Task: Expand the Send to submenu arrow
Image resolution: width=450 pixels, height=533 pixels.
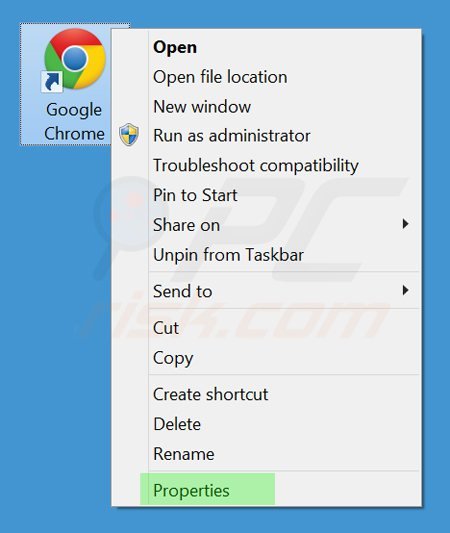Action: 405,291
